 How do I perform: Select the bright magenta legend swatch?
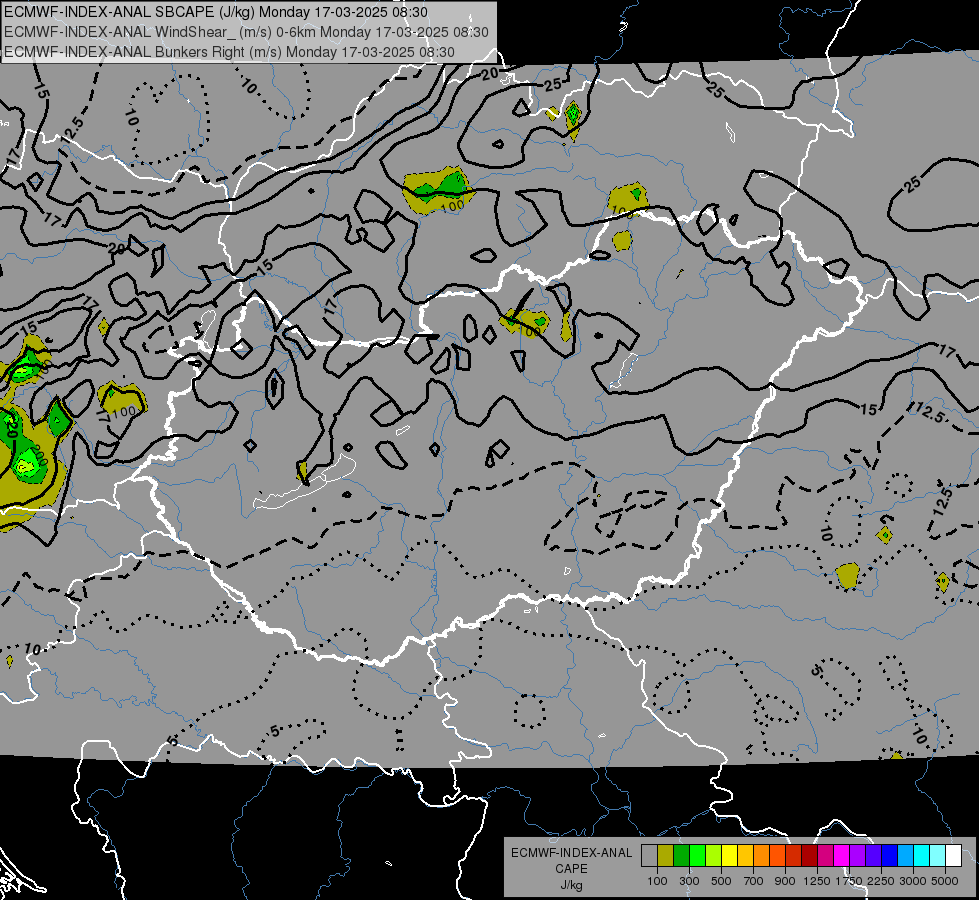click(842, 856)
